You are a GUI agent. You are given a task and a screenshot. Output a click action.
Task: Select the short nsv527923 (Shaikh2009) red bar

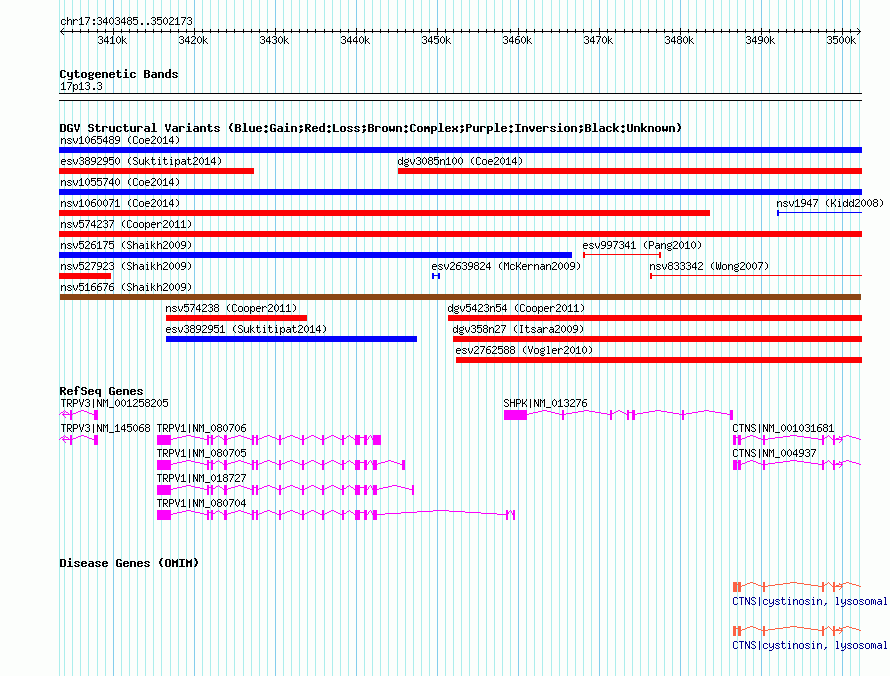(x=85, y=276)
